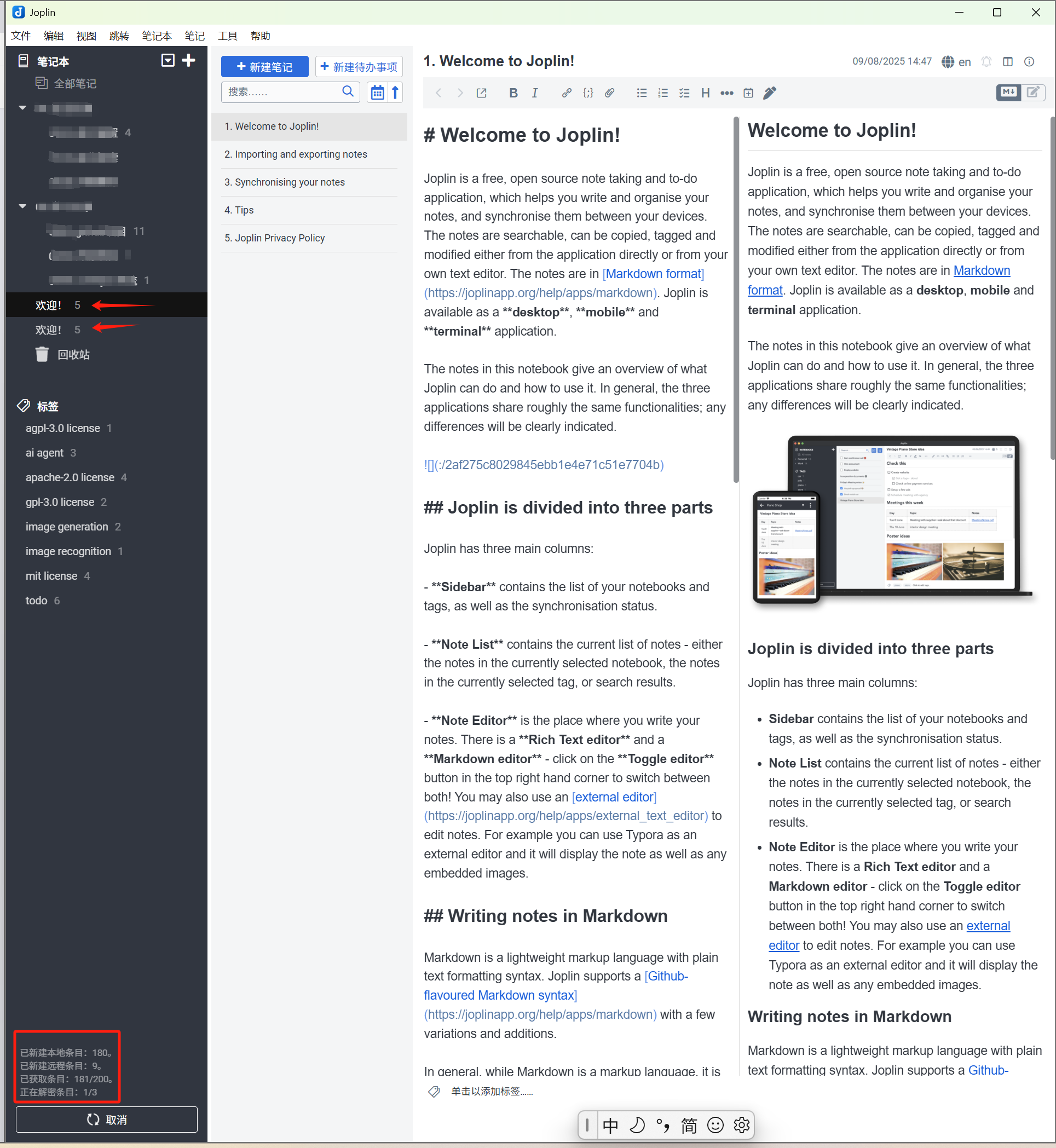1056x1148 pixels.
Task: Select note 3. Synchronising your notes
Action: click(x=309, y=182)
